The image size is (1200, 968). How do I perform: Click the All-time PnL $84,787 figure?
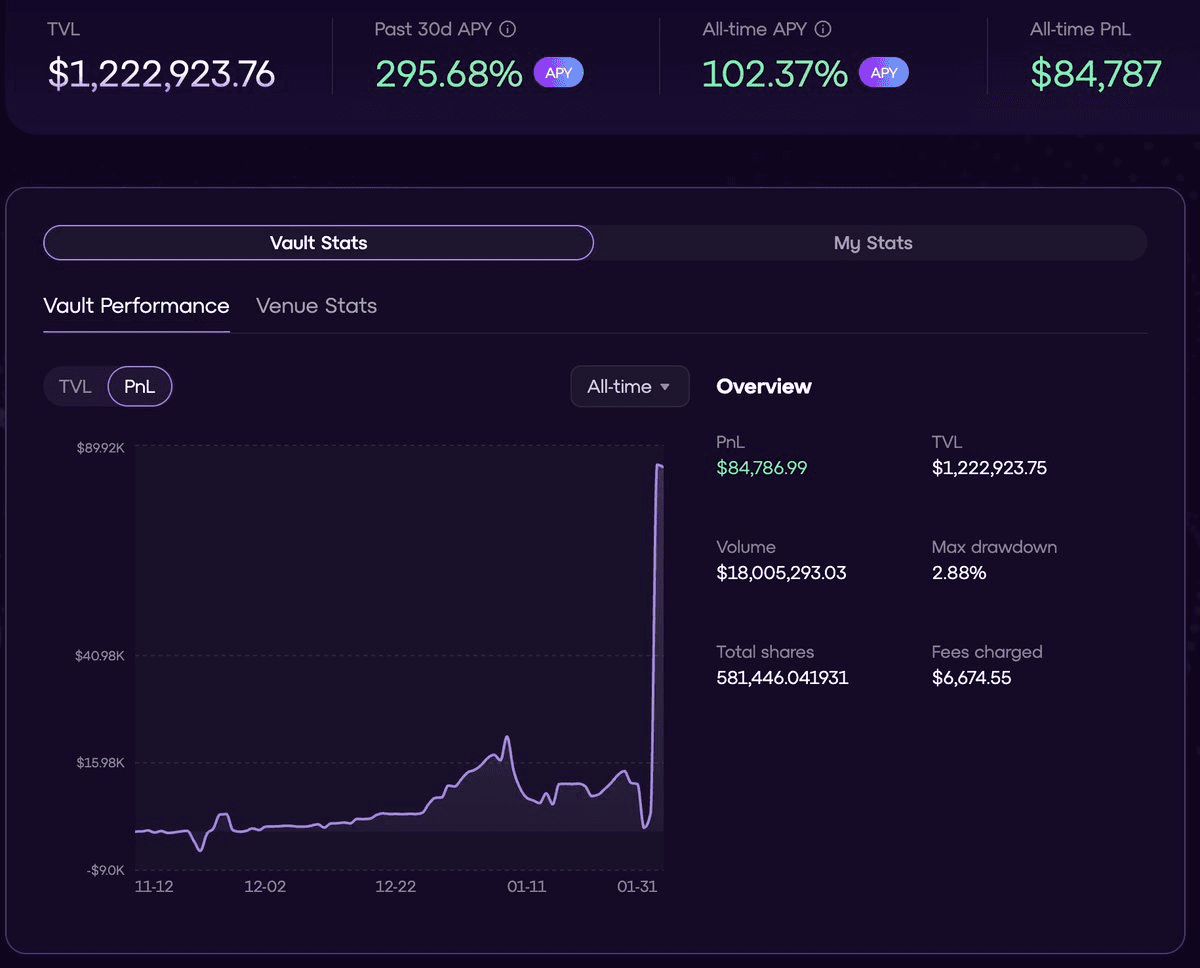1095,74
